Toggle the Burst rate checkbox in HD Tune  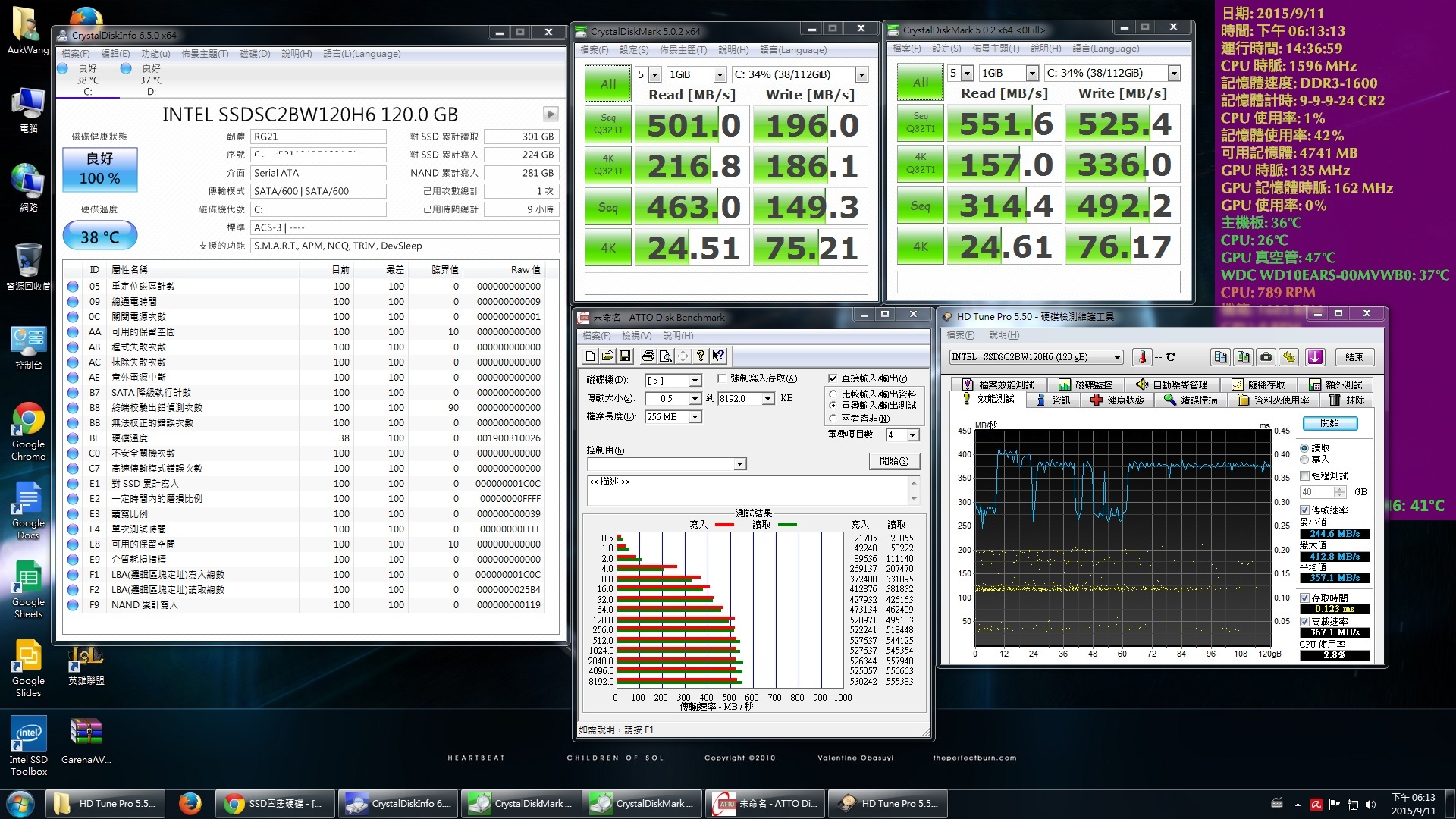(x=1305, y=621)
